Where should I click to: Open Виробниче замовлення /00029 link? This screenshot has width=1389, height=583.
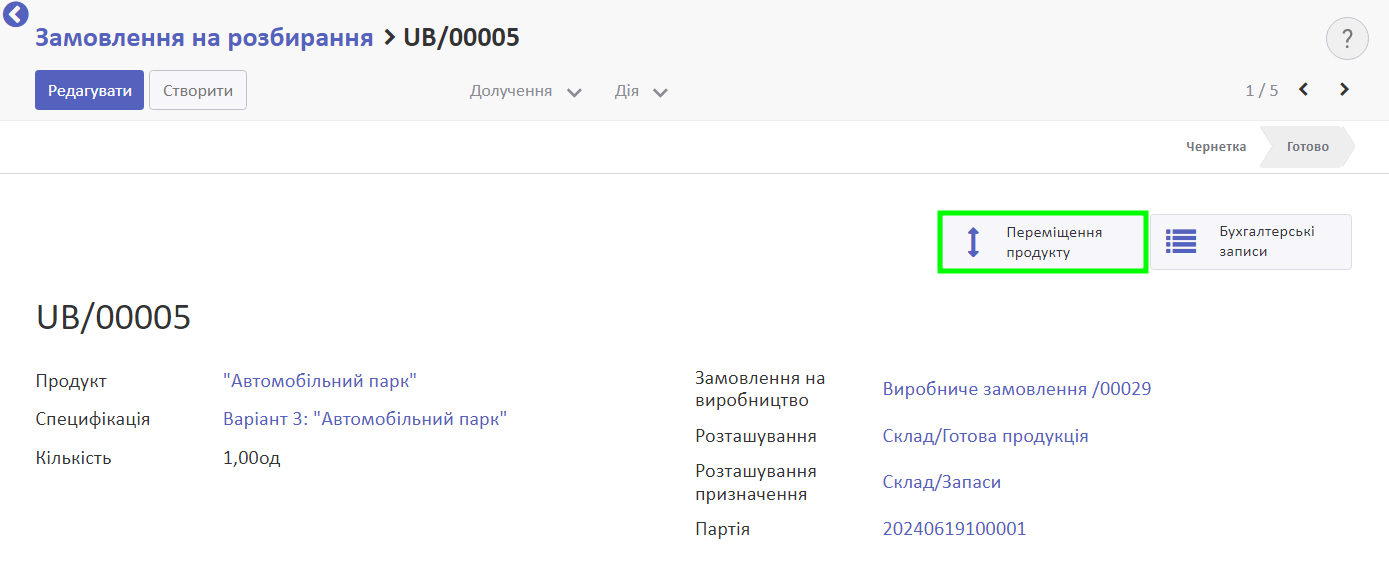[1017, 389]
